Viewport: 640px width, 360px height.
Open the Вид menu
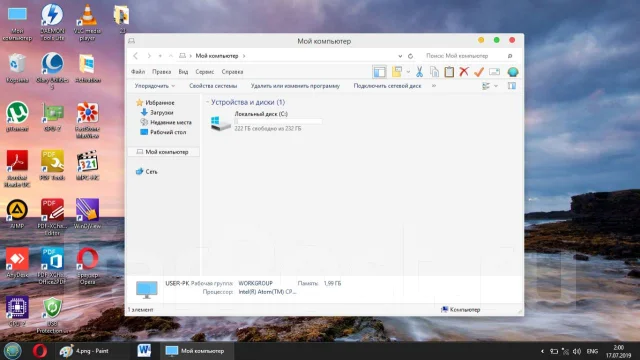point(183,72)
